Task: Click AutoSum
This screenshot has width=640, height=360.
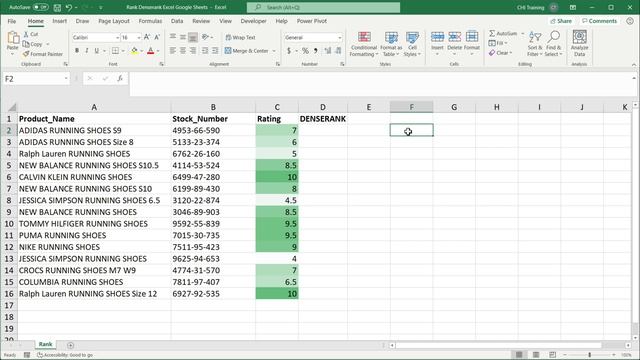Action: click(503, 33)
